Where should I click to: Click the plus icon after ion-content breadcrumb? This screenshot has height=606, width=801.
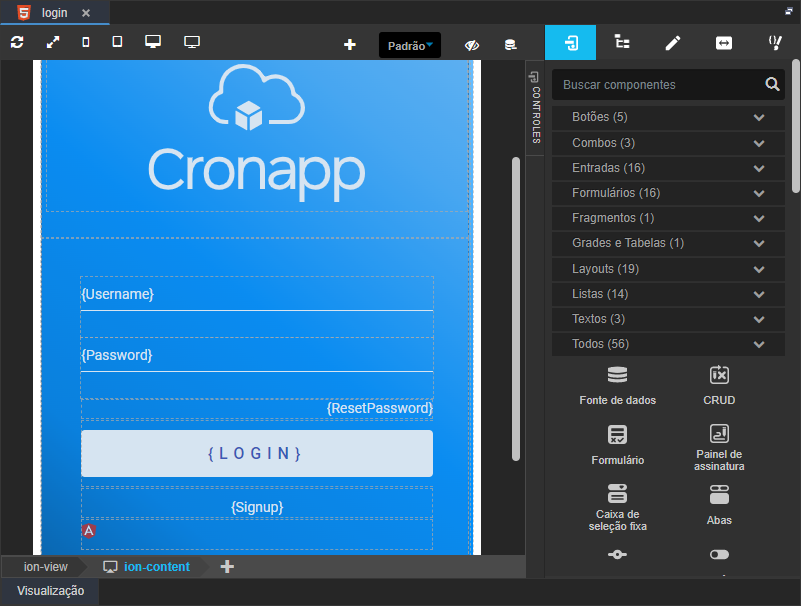(x=227, y=567)
